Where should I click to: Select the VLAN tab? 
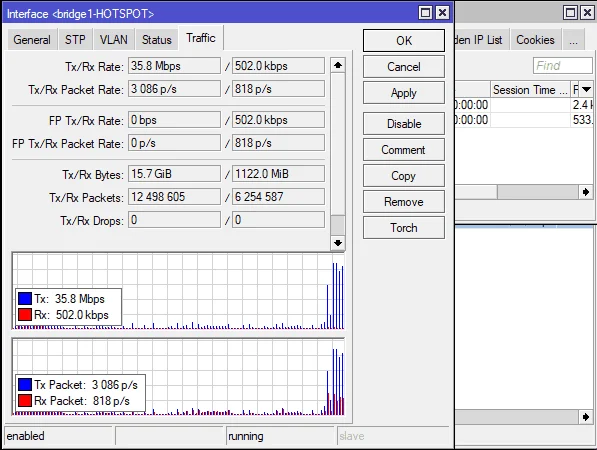113,40
